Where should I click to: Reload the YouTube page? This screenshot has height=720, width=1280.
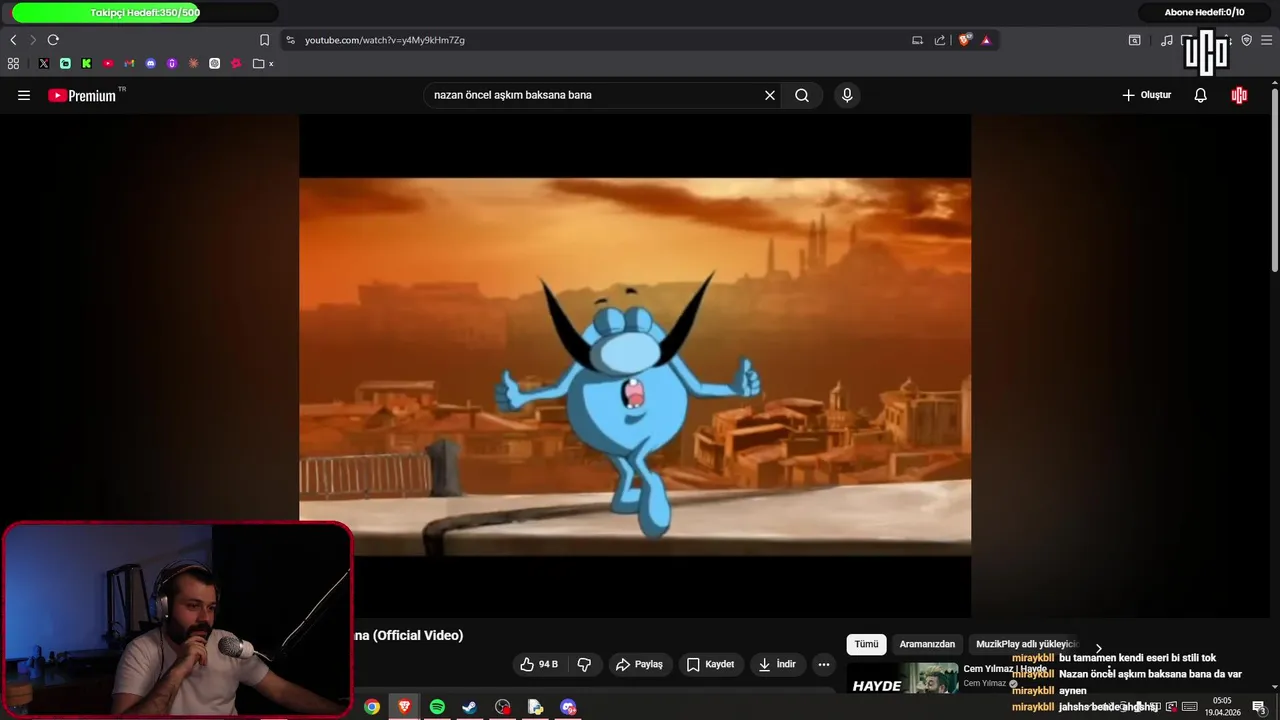tap(53, 40)
